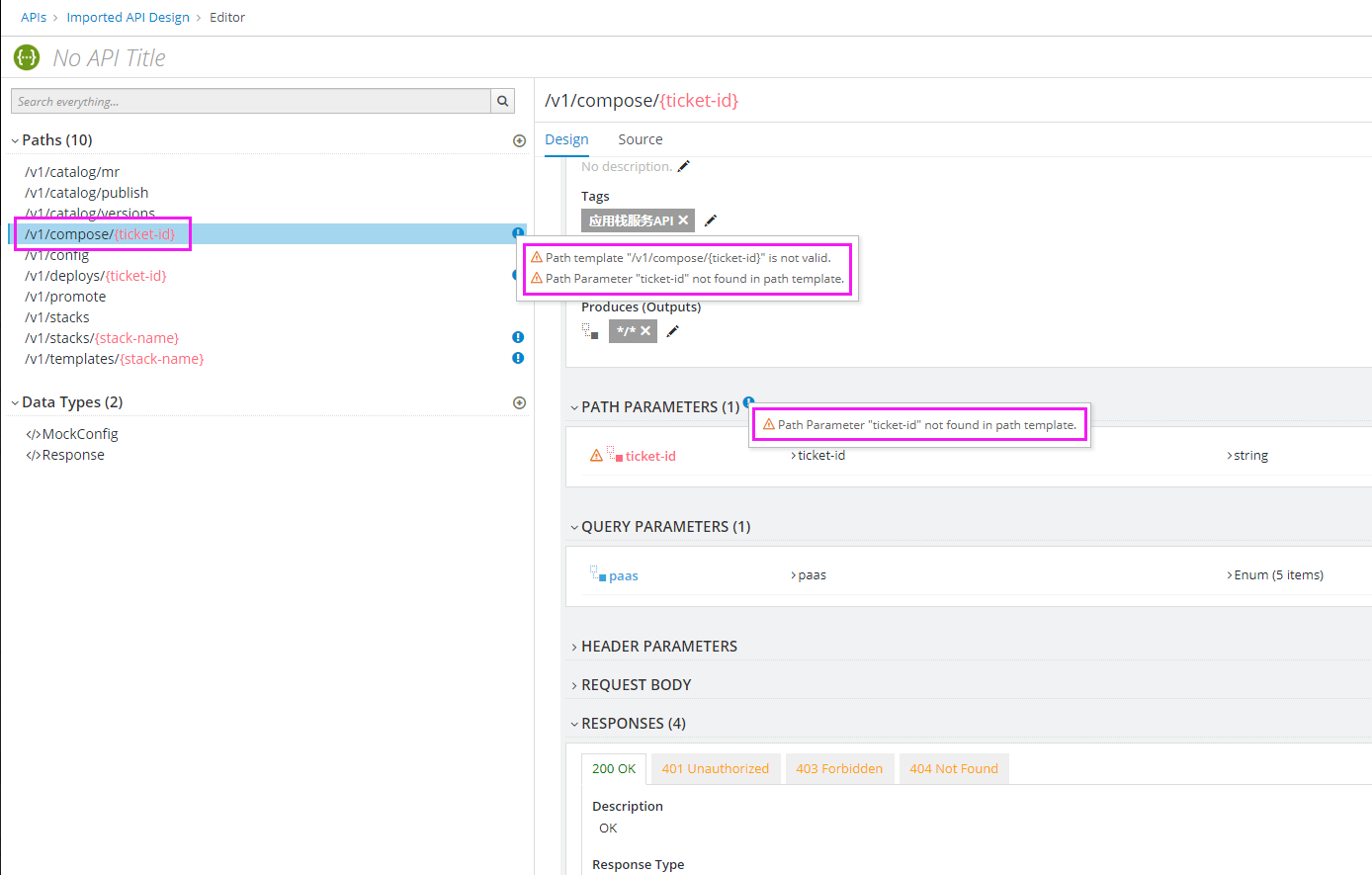Click info badge on /v1/stacks/{stack-name} path
Viewport: 1372px width, 875px height.
[x=518, y=337]
